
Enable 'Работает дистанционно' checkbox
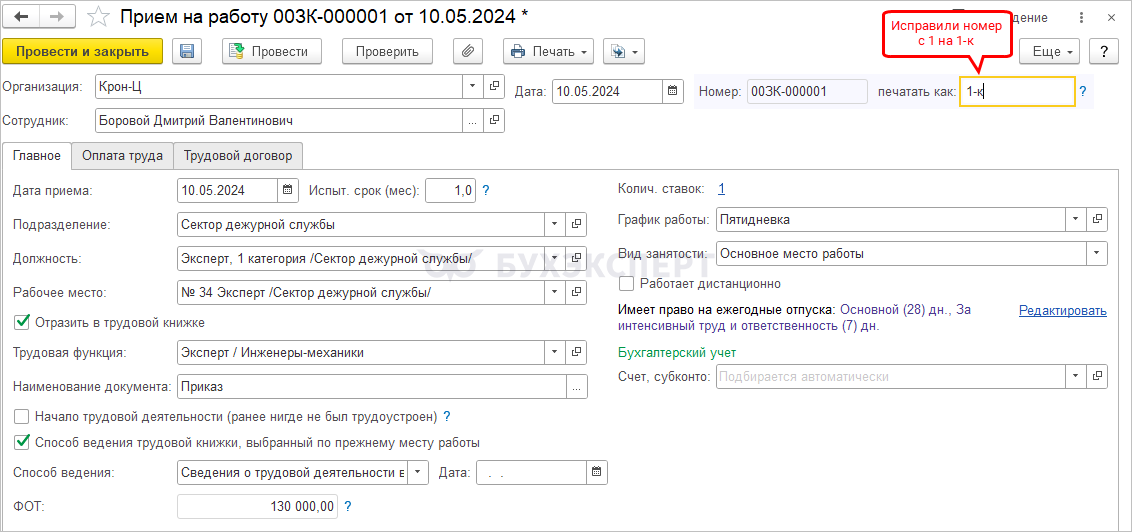(x=626, y=284)
